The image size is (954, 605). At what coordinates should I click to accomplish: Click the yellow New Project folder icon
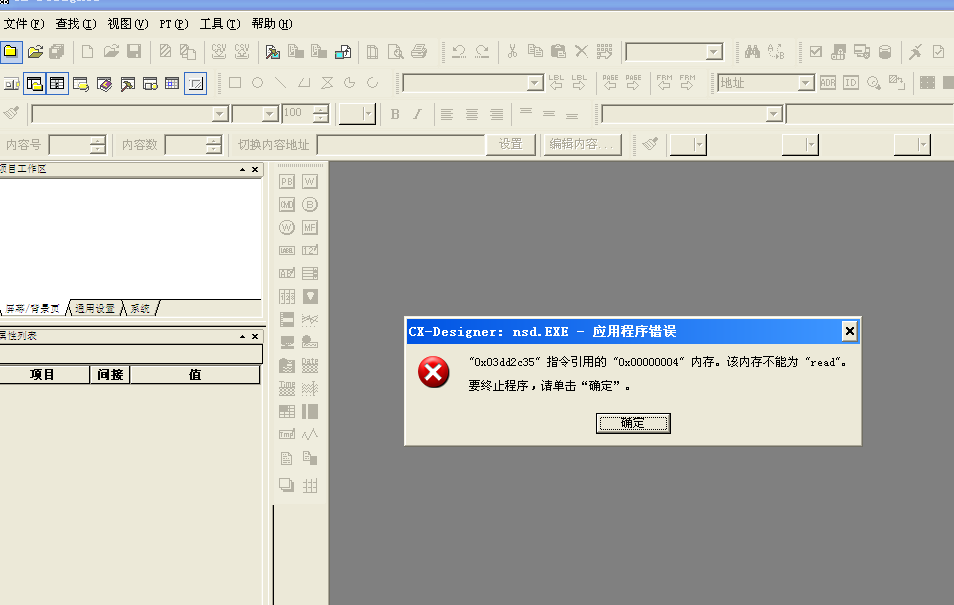pyautogui.click(x=10, y=51)
